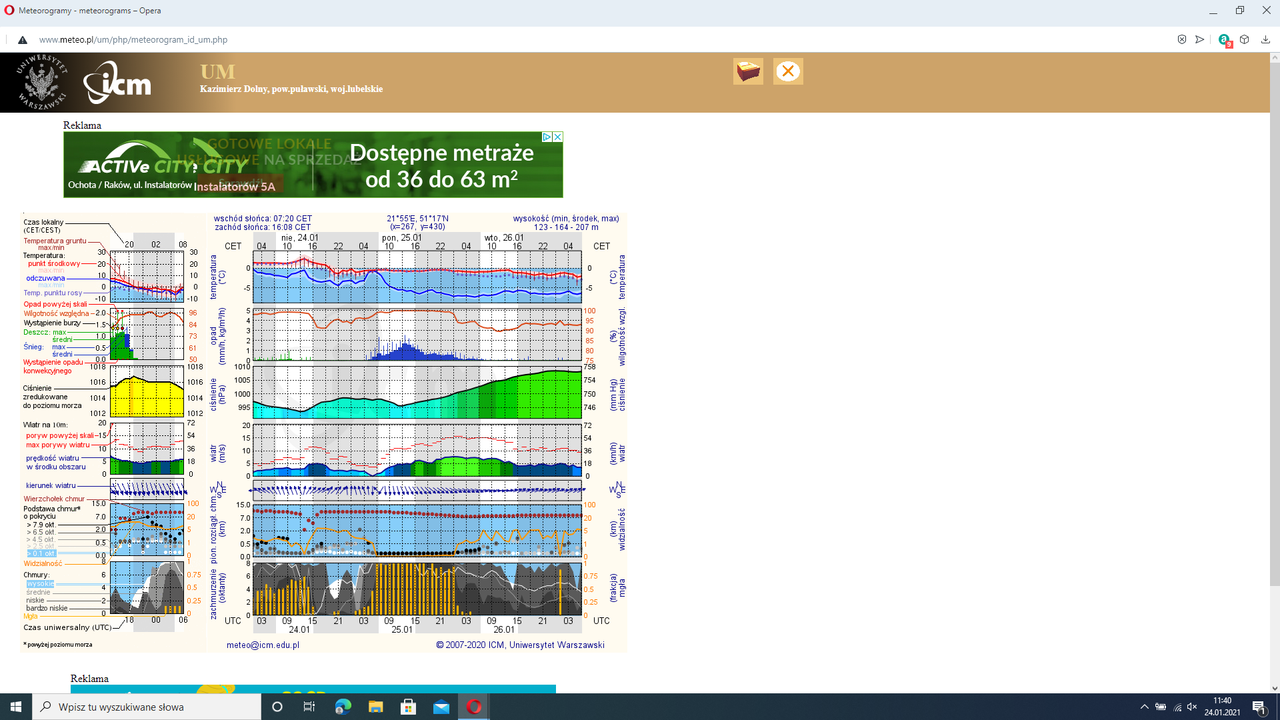Screen dimensions: 1280x720
Task: Click the '© 2007-2020 ICM, Uniwersytet Warszawski' text
Action: (x=520, y=645)
